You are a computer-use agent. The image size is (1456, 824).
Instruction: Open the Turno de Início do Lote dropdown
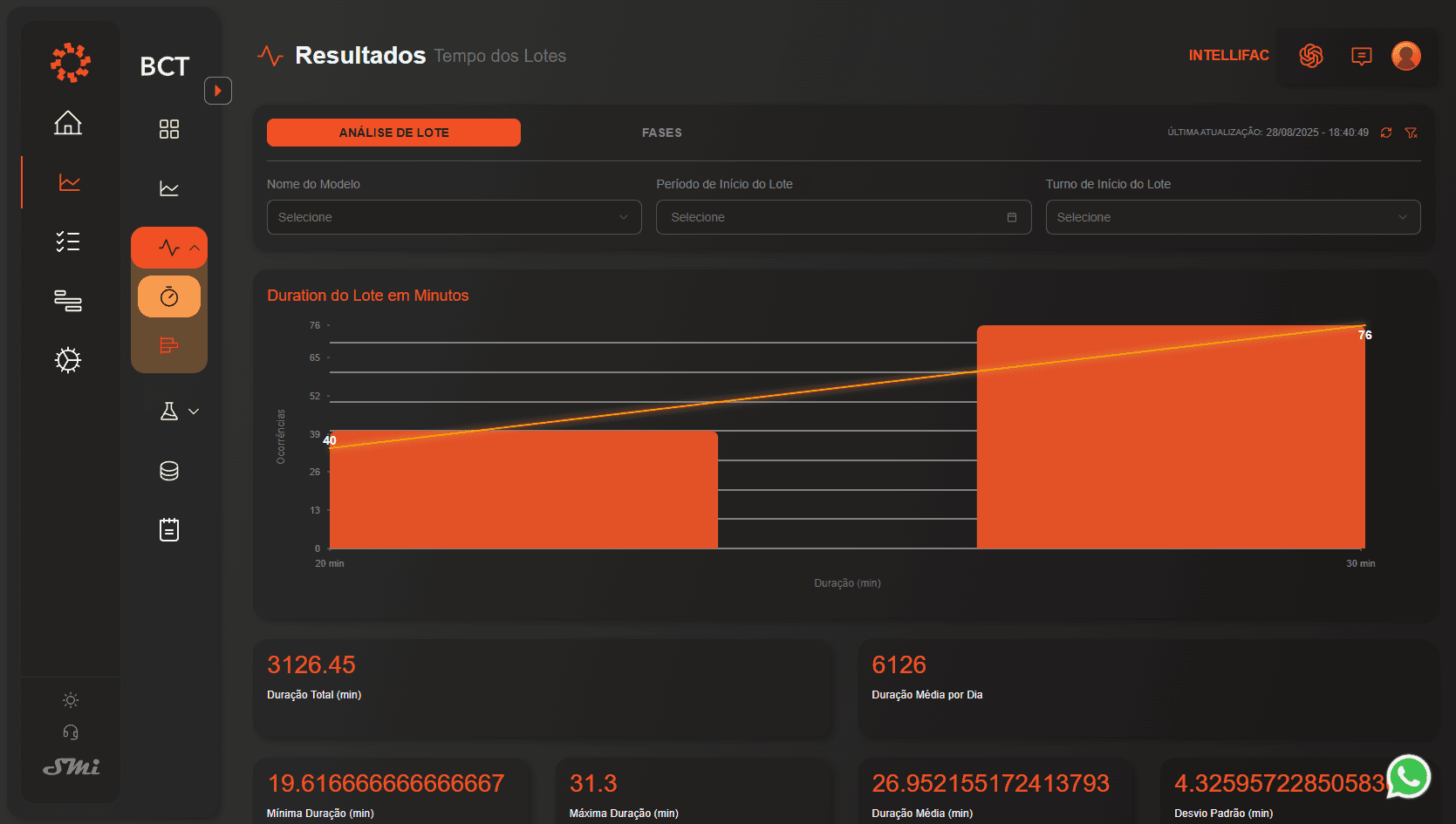point(1232,217)
